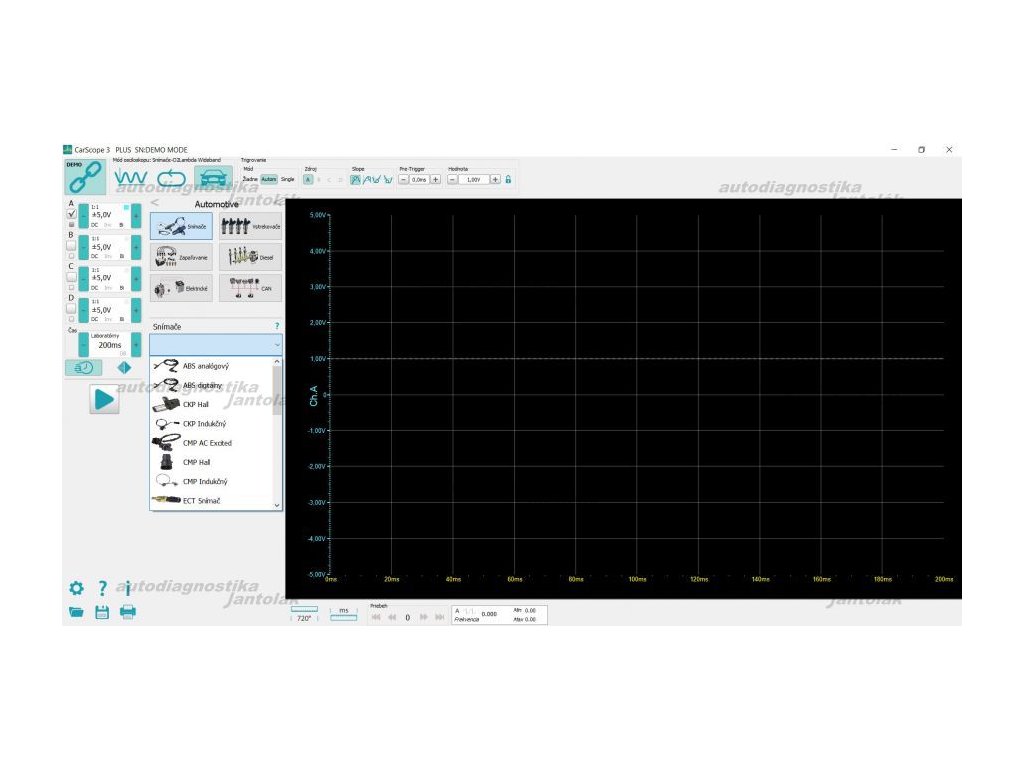Image resolution: width=1024 pixels, height=768 pixels.
Task: Jump to first recorded frame
Action: click(x=376, y=617)
